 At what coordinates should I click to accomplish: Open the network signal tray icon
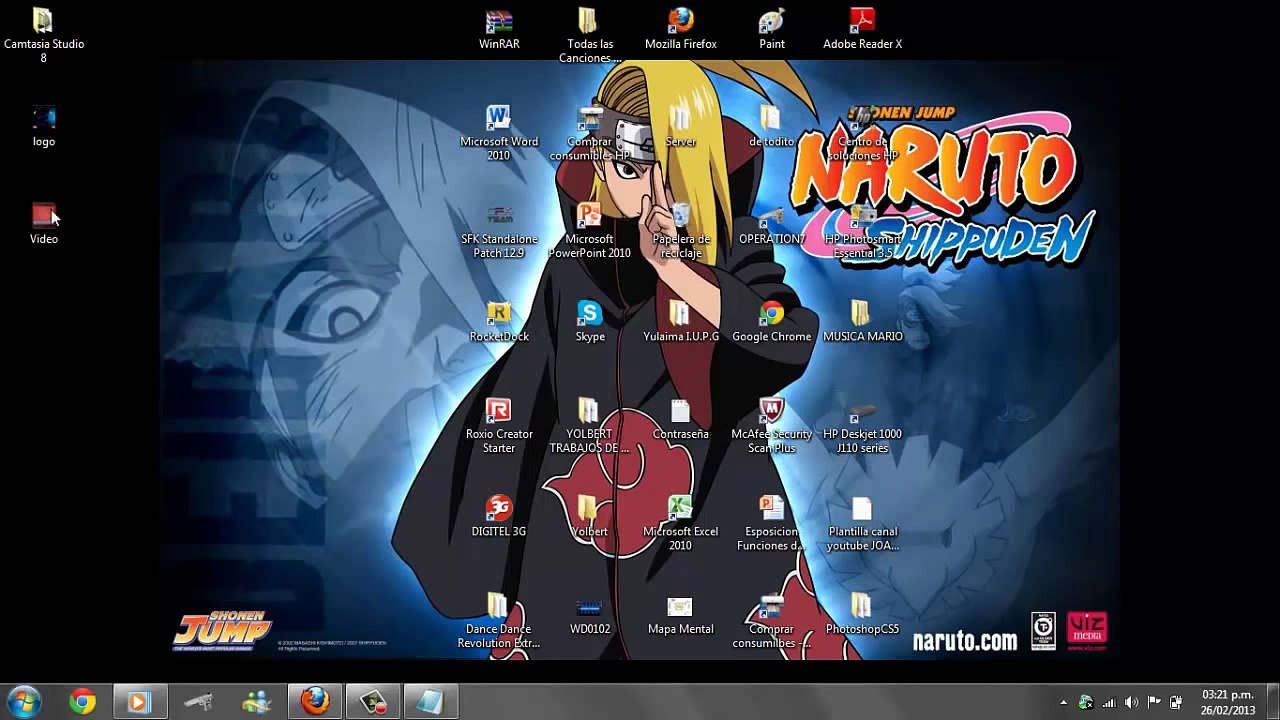[1109, 702]
